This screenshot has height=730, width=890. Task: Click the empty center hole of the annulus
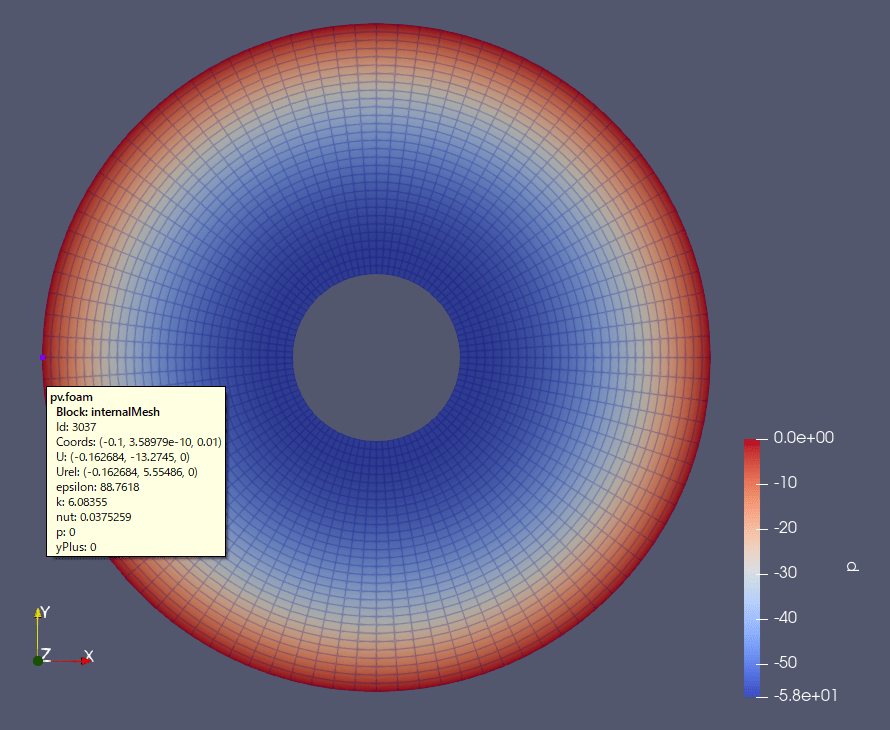pyautogui.click(x=376, y=358)
